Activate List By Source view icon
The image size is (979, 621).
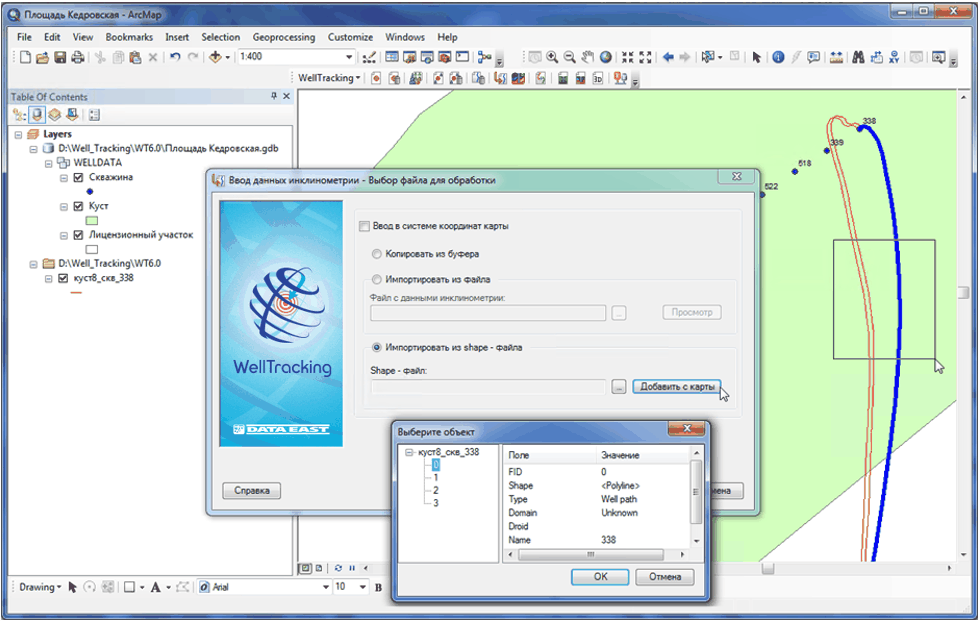click(x=36, y=115)
